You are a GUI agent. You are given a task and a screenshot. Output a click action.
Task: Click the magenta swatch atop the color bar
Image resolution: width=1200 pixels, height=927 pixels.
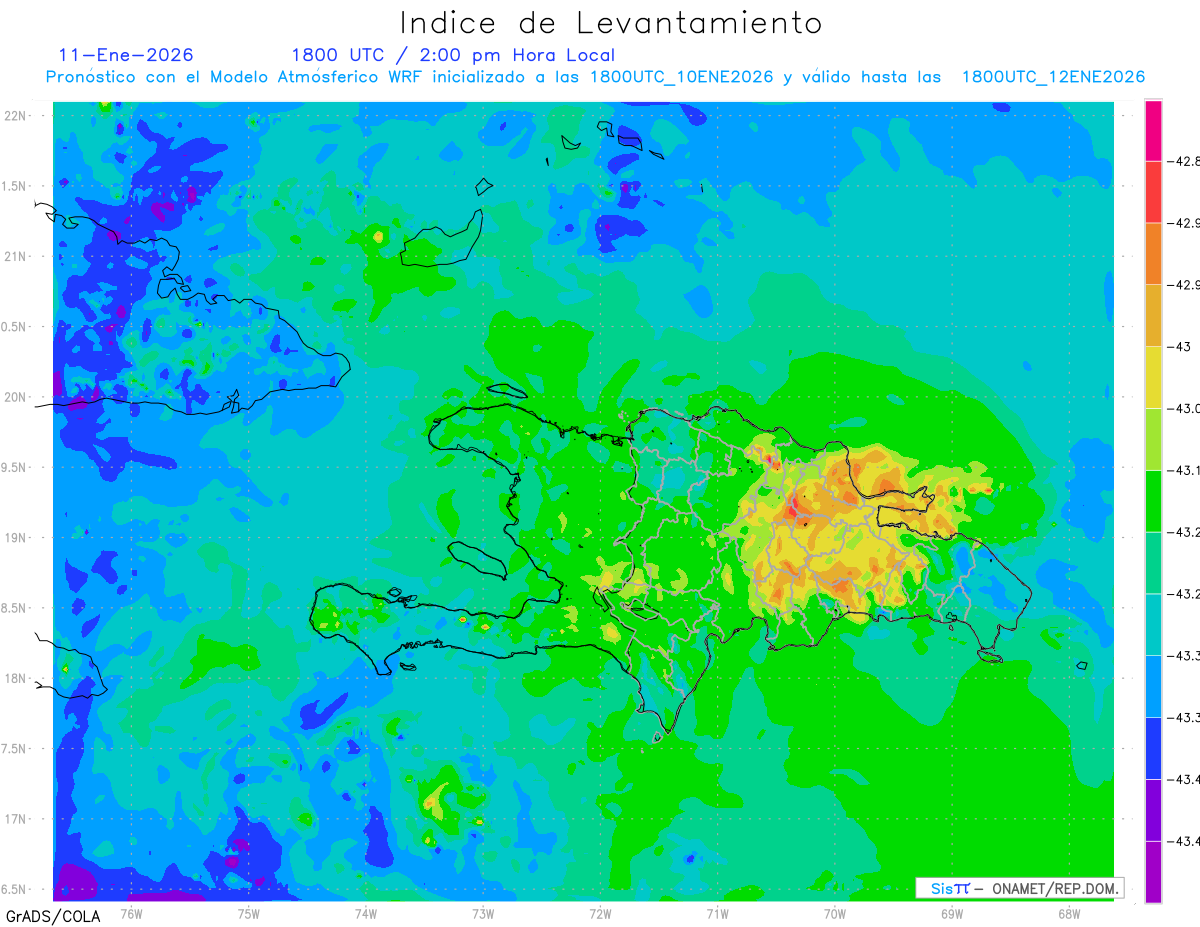(1153, 130)
